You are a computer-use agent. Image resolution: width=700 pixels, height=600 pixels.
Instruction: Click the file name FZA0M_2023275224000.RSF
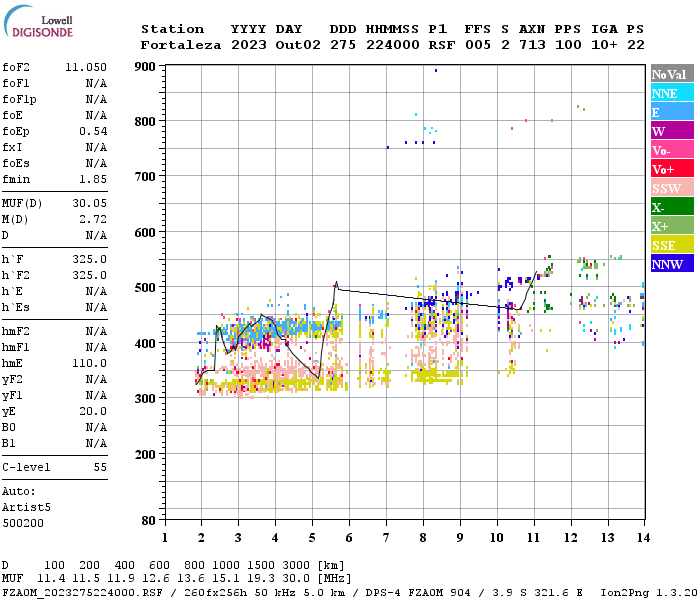coord(82,592)
